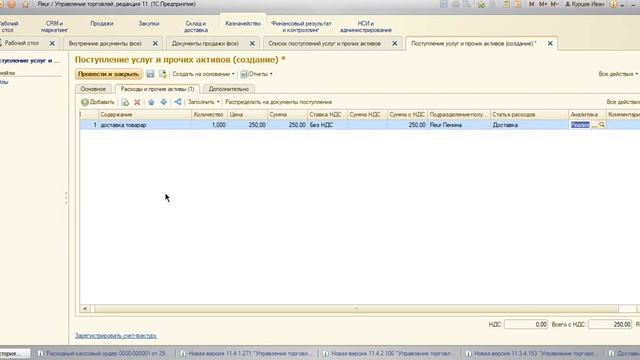Click the Статья расходов column header
The image size is (640, 360).
point(529,115)
